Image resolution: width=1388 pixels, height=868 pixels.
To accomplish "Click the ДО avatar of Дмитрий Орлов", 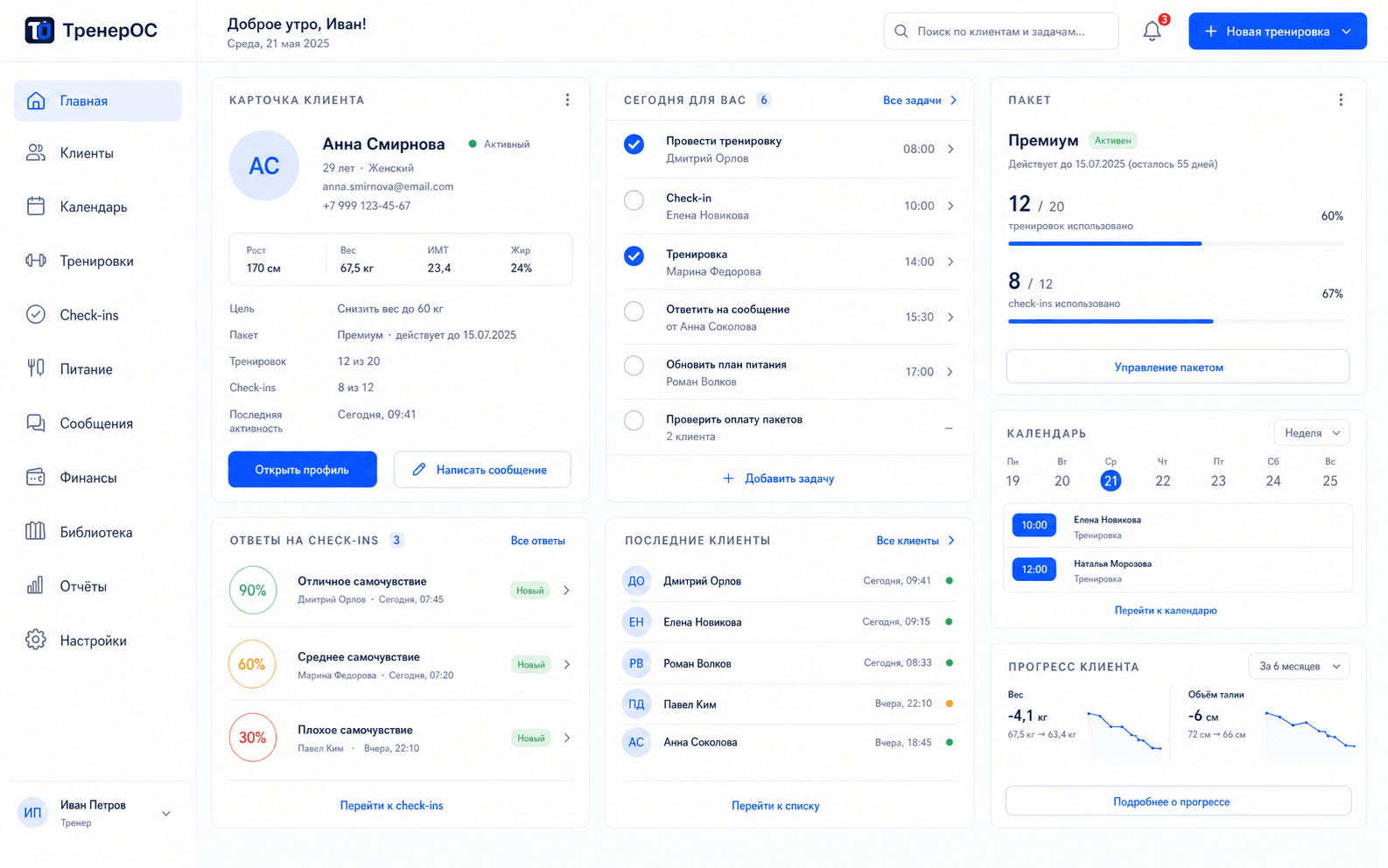I will point(636,581).
